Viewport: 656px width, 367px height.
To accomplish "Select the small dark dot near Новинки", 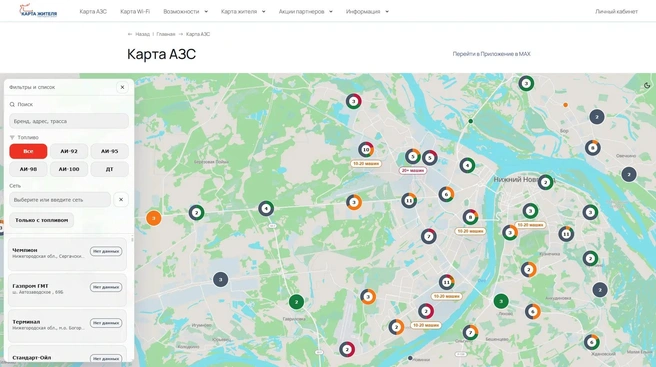I will pyautogui.click(x=410, y=358).
